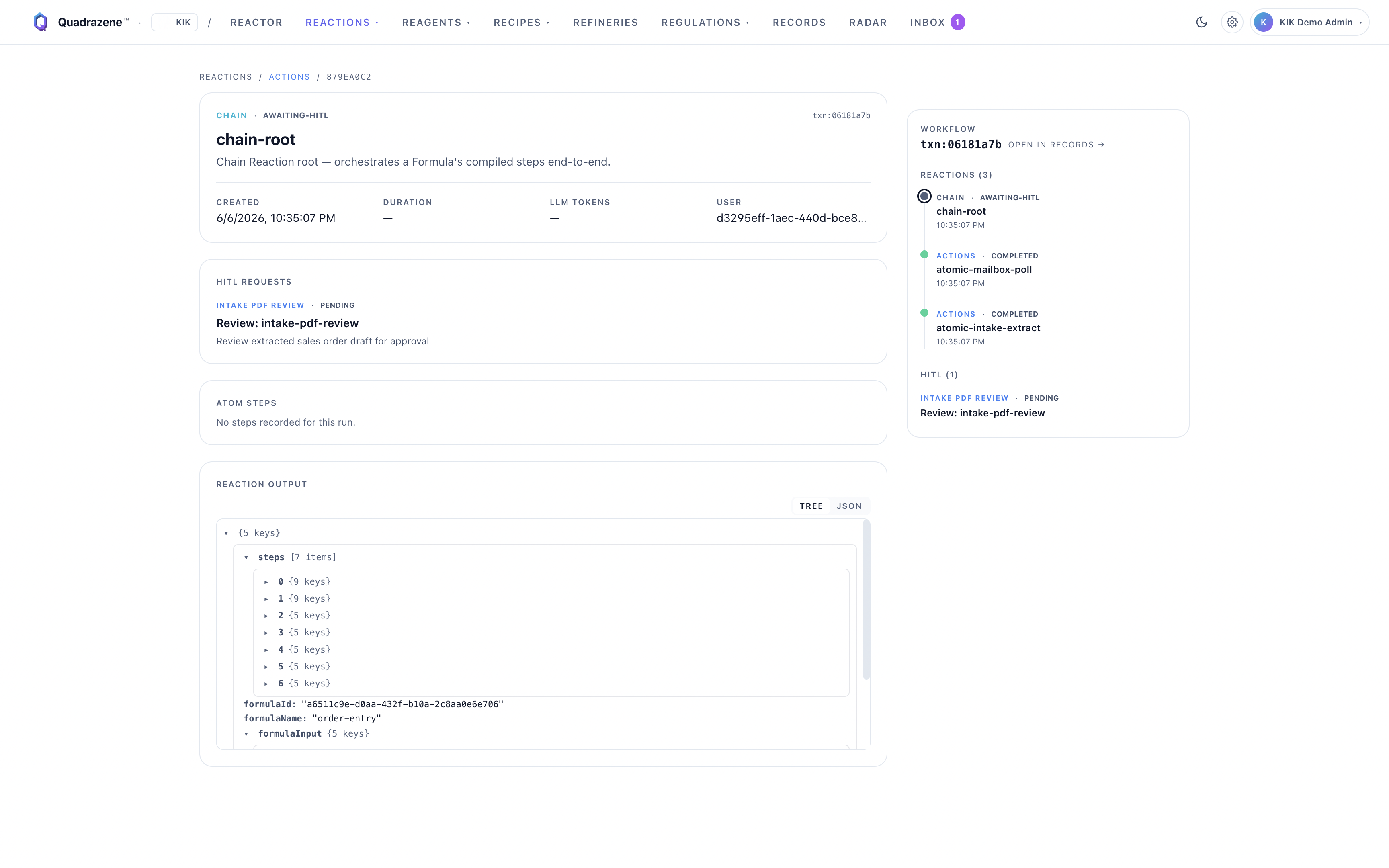
Task: Select the chain-root reaction status marker
Action: click(x=924, y=197)
